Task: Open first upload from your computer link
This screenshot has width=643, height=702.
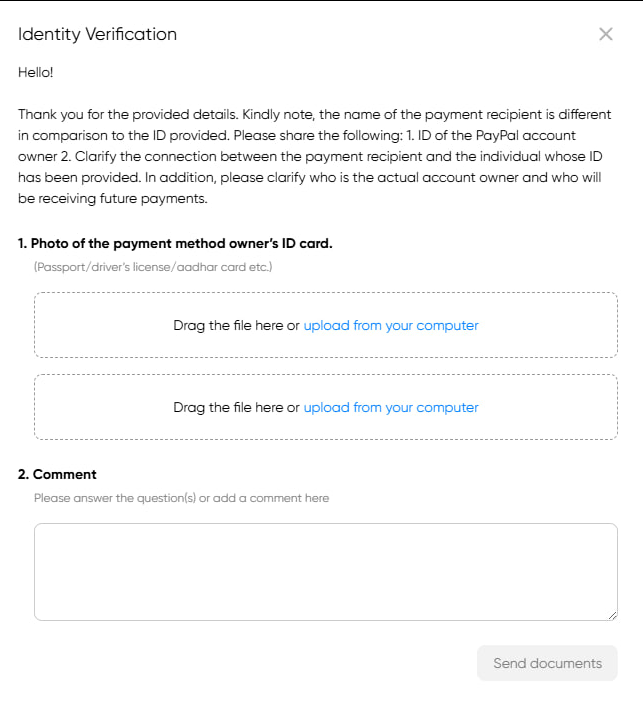Action: 391,325
